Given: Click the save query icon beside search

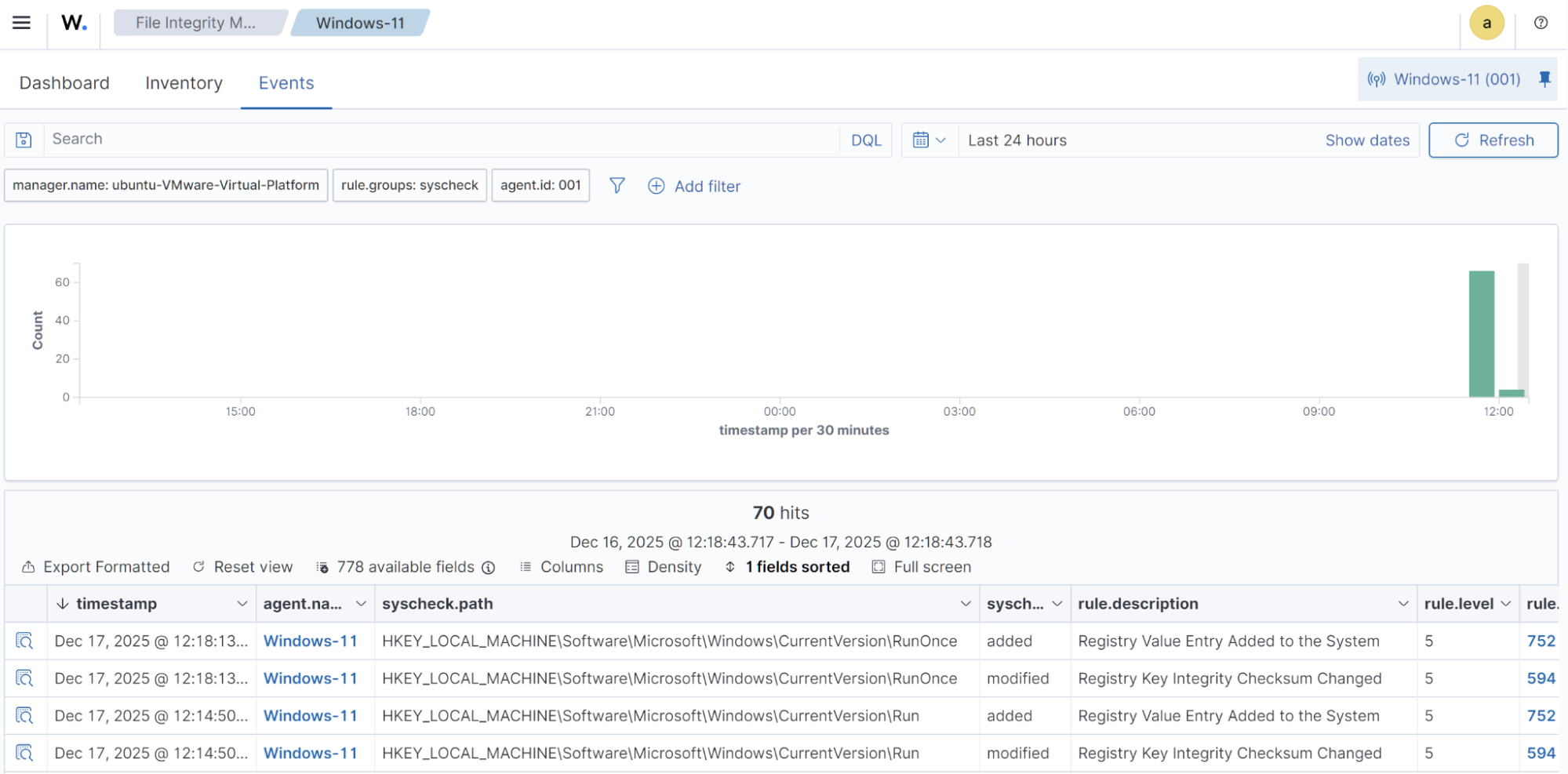Looking at the screenshot, I should click(23, 140).
